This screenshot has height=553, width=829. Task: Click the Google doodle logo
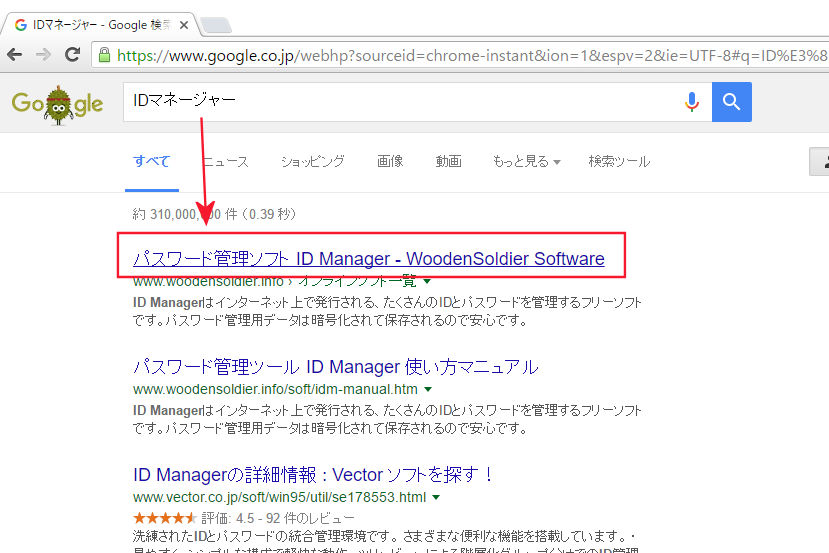click(x=57, y=104)
